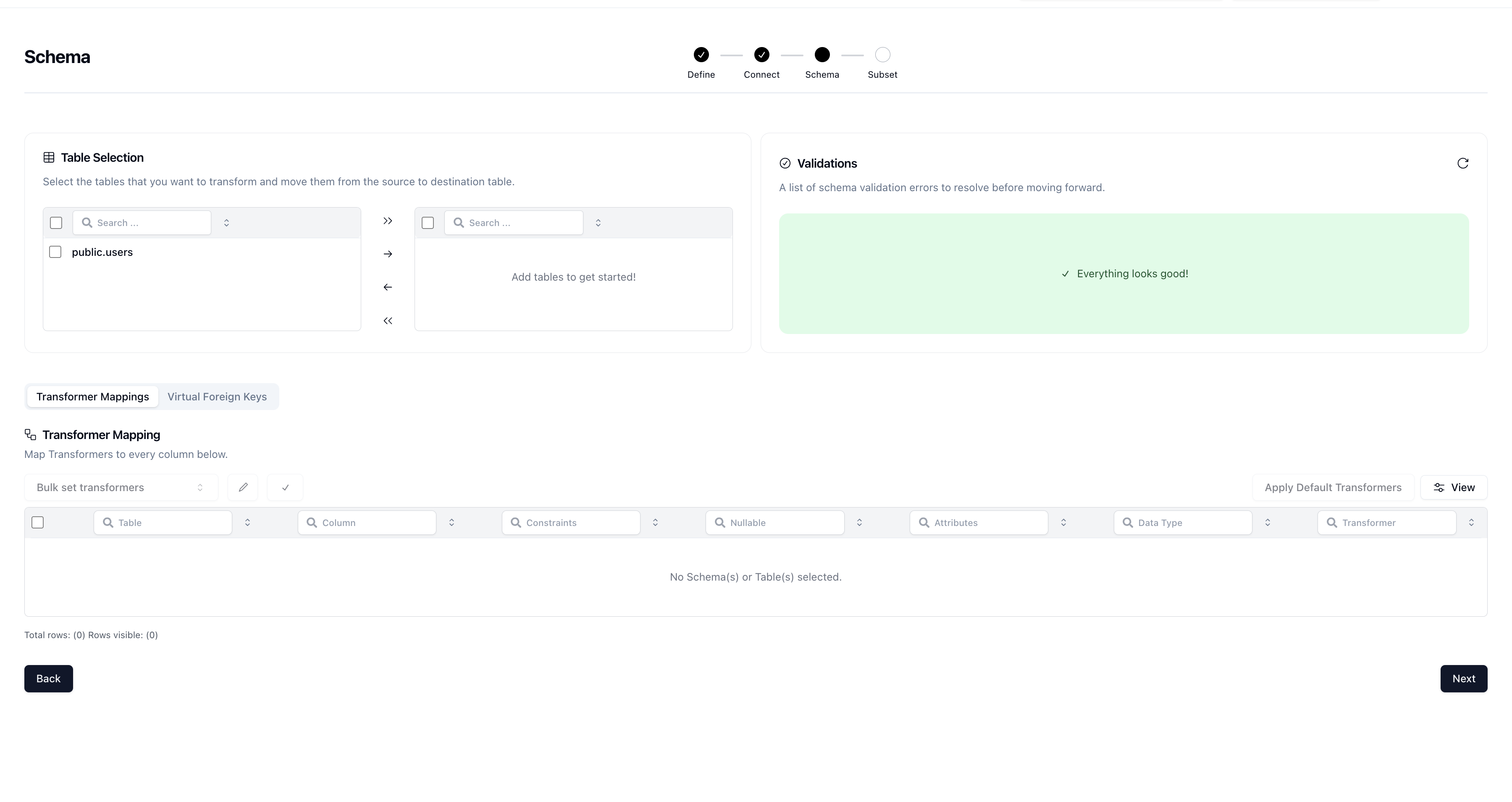Check the public.users table checkbox
Viewport: 1512px width, 802px height.
[x=55, y=252]
